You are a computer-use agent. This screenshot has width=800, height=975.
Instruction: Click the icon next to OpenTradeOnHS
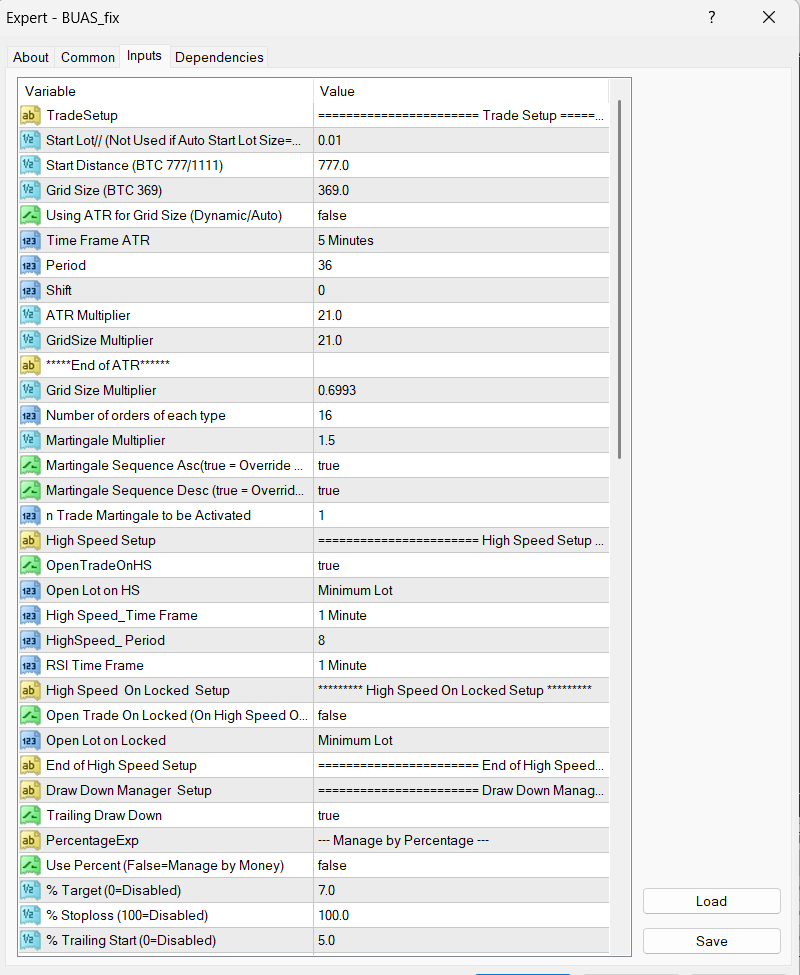[30, 565]
